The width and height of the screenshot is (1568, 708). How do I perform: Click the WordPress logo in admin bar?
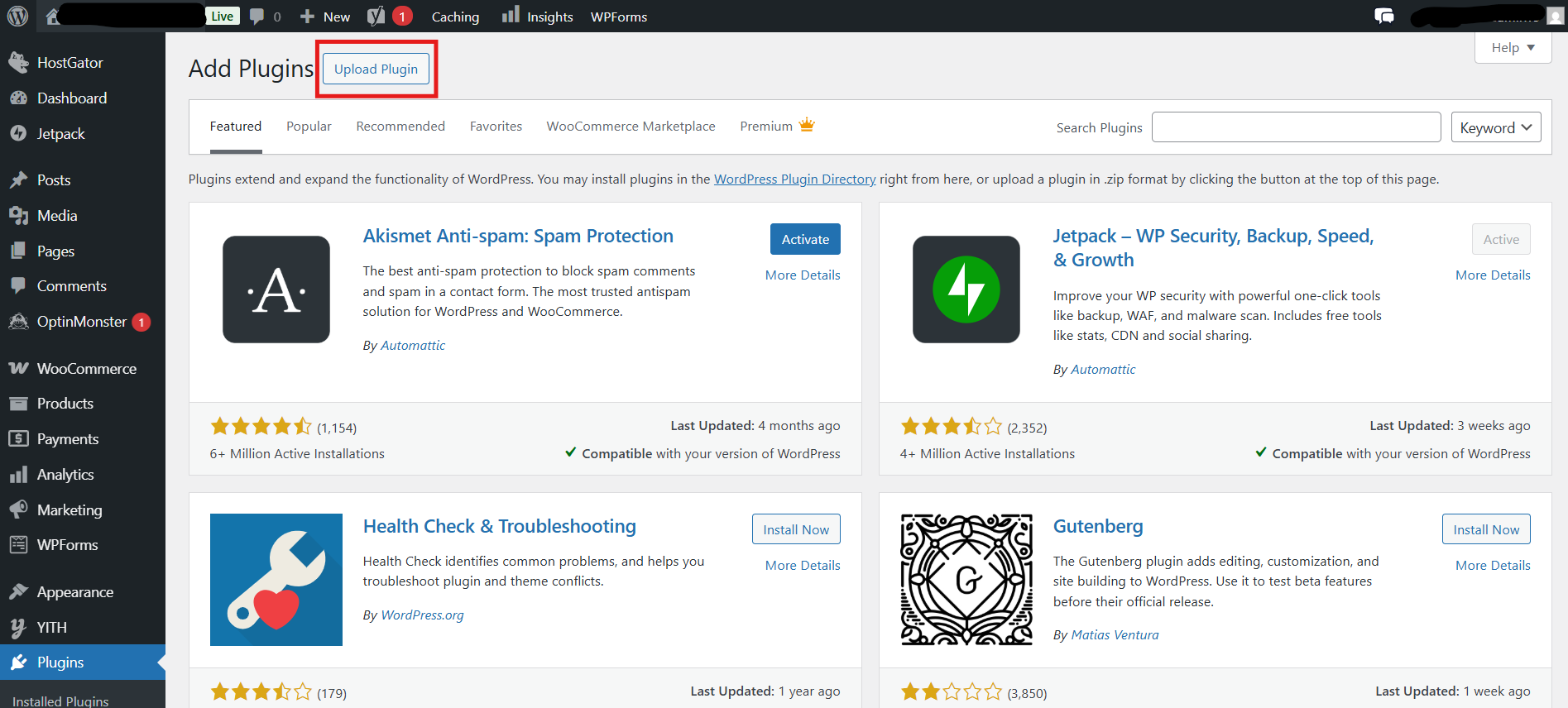17,17
